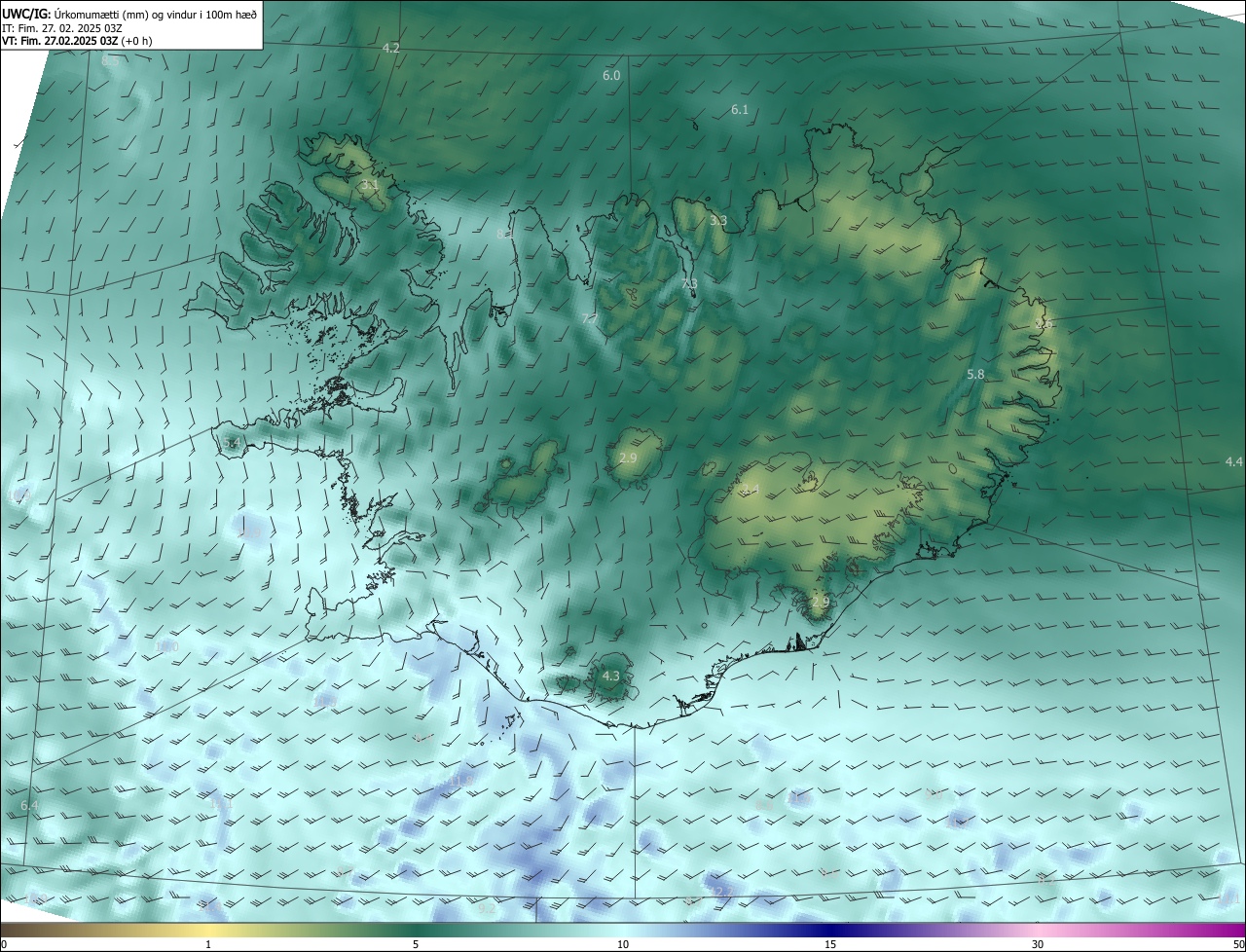Select the color scale tick label 10
Image resolution: width=1246 pixels, height=952 pixels.
click(x=623, y=944)
